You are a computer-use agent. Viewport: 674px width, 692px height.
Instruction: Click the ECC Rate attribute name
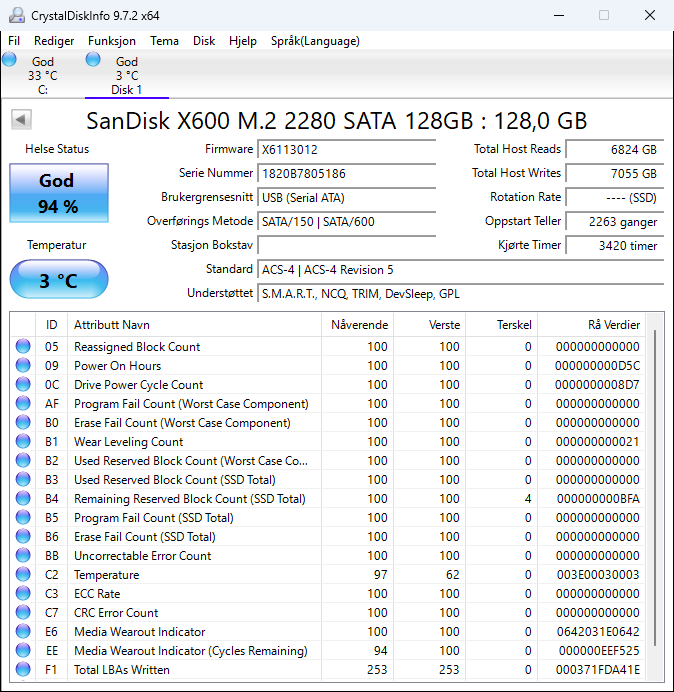click(97, 594)
